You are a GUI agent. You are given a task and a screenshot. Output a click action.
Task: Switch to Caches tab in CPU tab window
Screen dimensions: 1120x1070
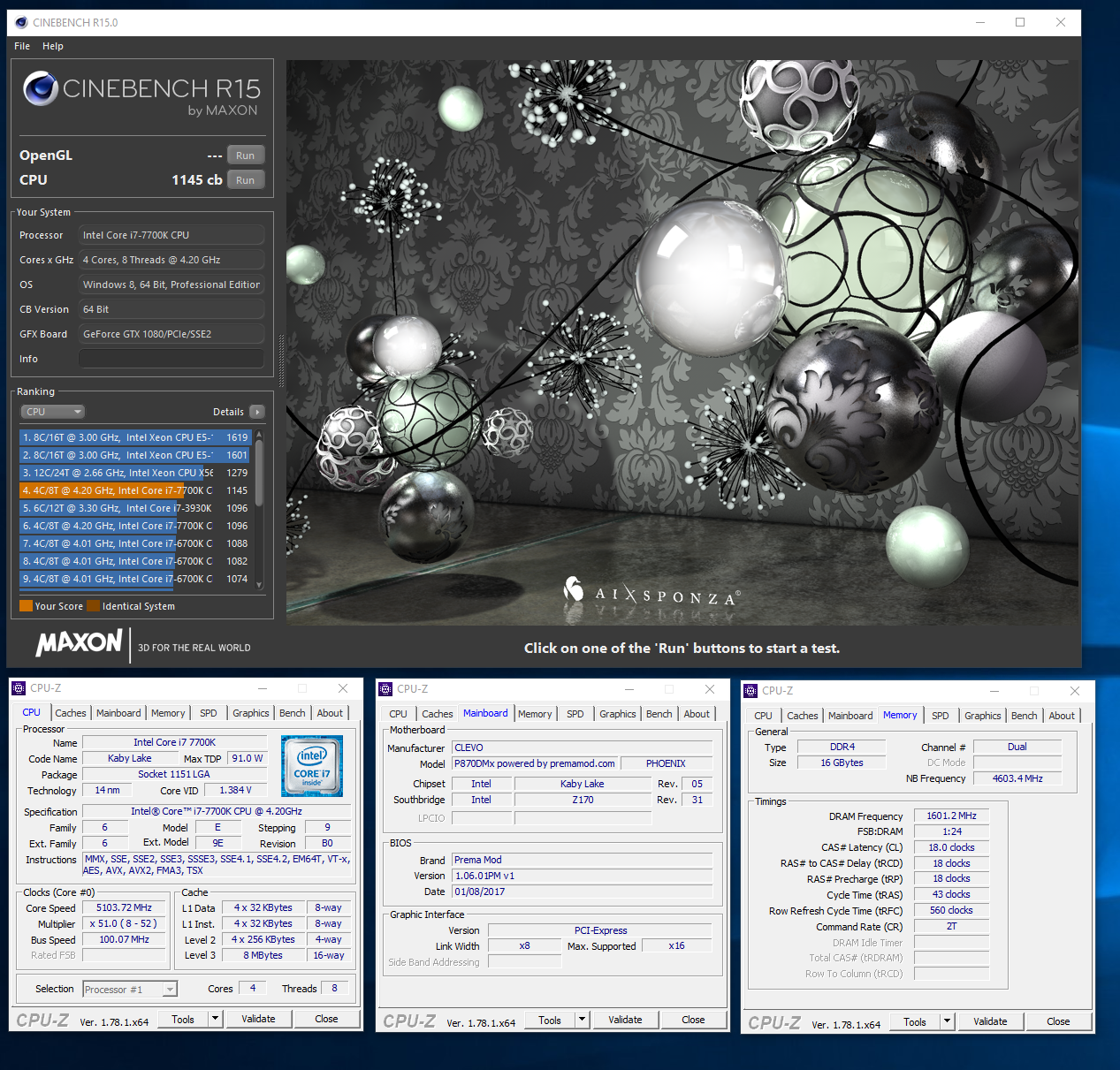tap(71, 713)
